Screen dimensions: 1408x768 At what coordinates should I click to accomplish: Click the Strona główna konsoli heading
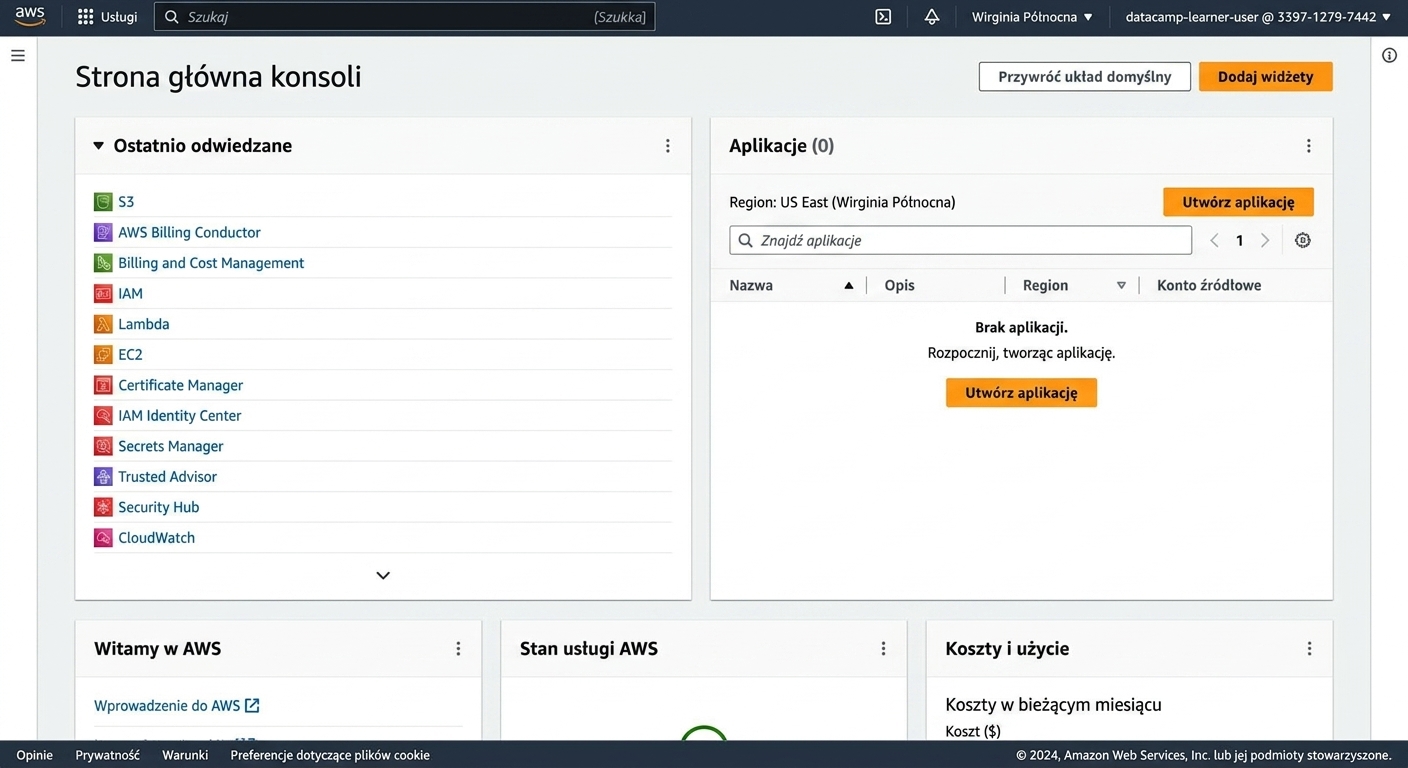[x=218, y=77]
